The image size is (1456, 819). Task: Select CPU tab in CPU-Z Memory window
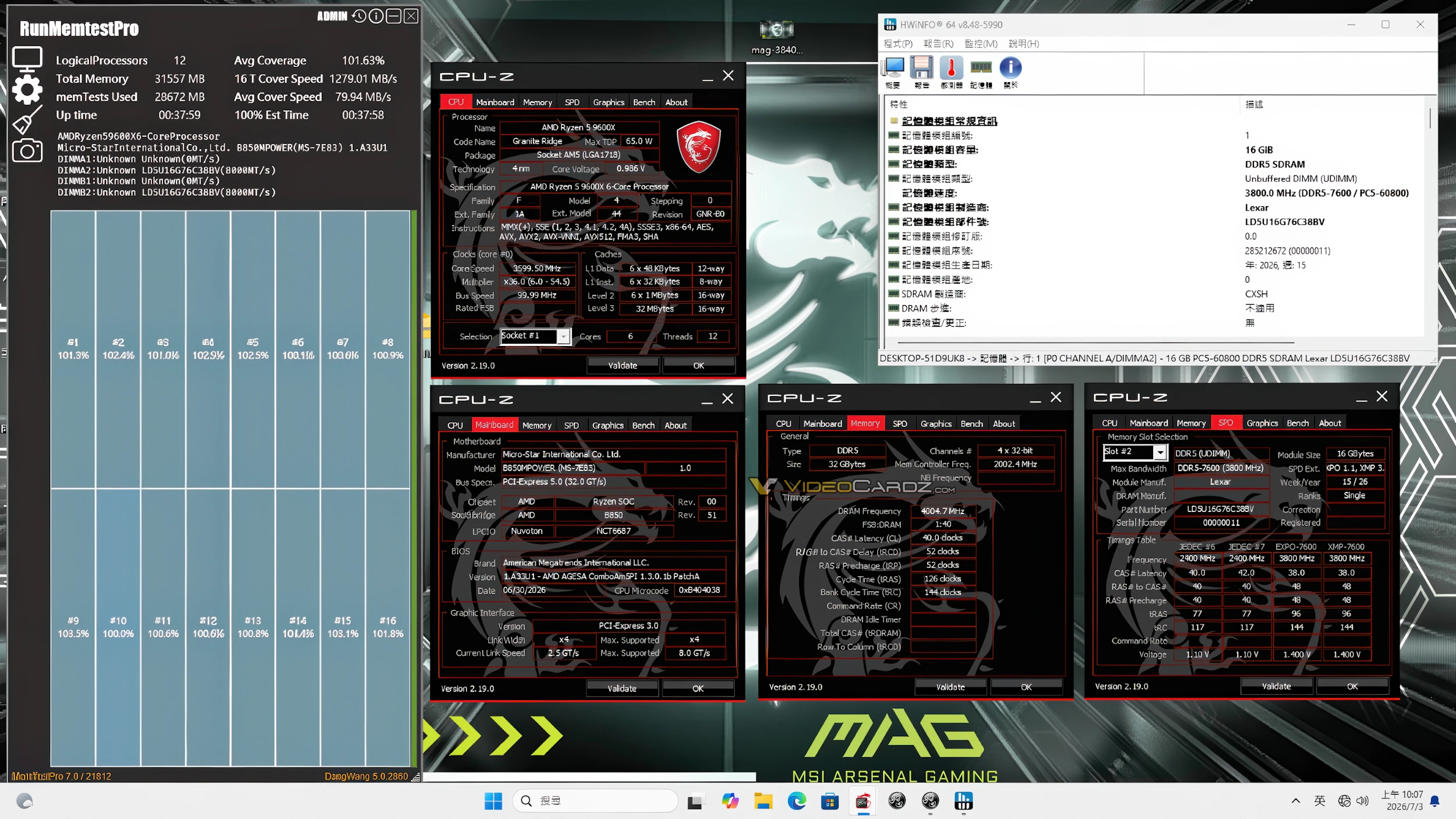783,424
